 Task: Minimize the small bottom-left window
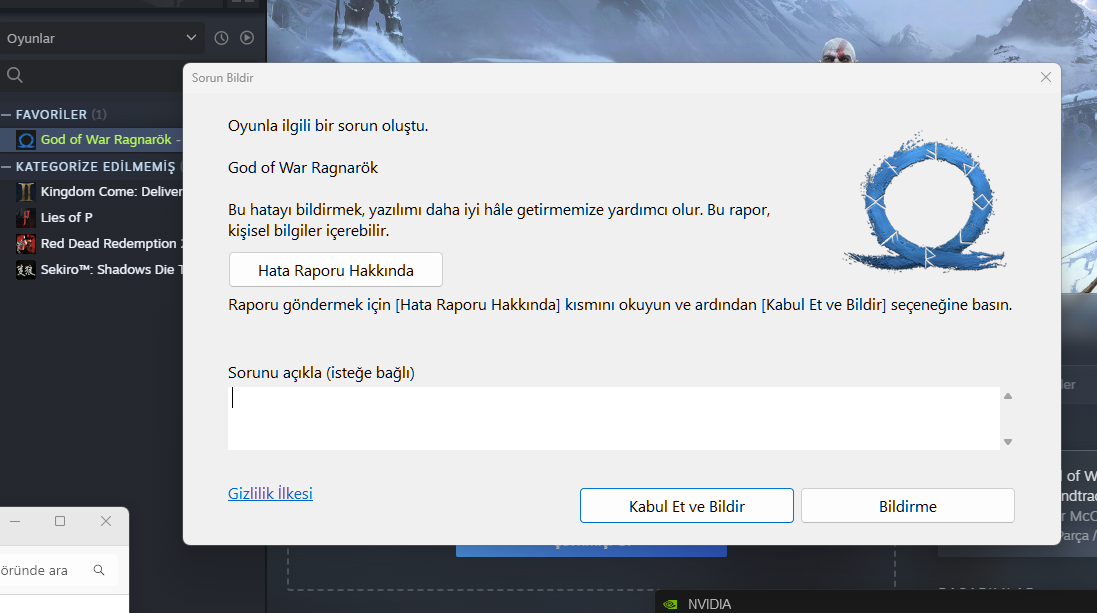(x=15, y=521)
